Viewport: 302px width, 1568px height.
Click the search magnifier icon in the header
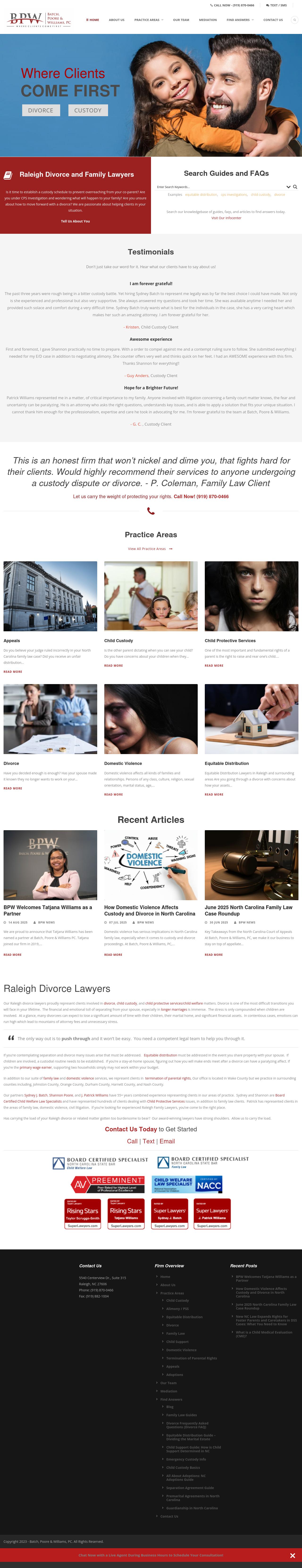click(294, 20)
